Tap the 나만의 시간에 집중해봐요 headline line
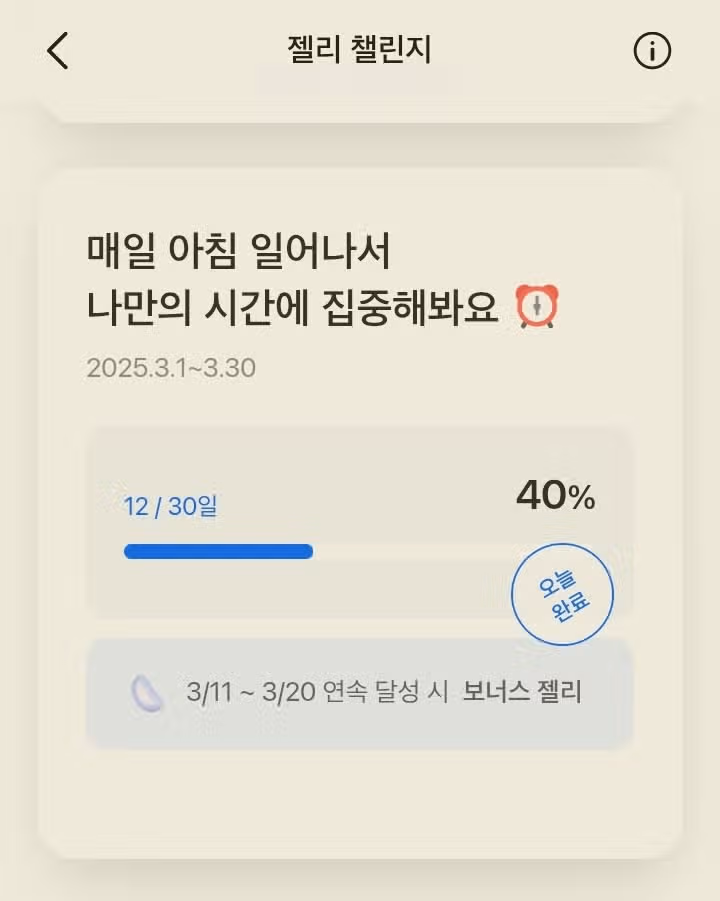The image size is (720, 901). click(x=292, y=307)
